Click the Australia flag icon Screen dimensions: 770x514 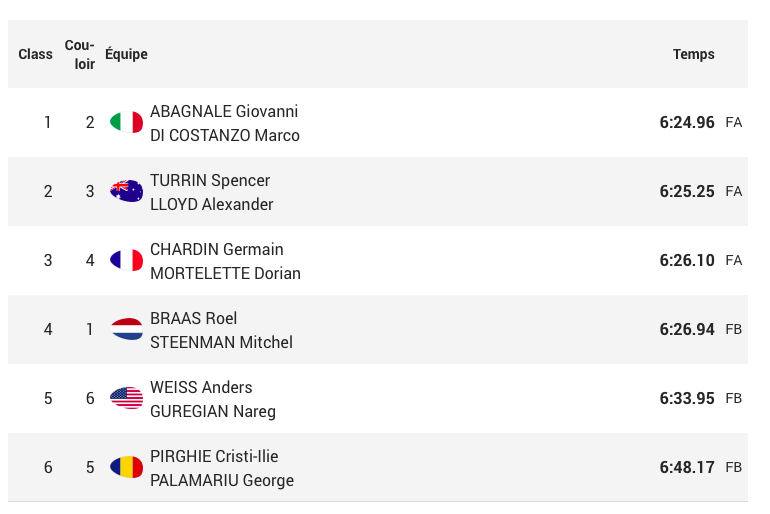[x=127, y=191]
